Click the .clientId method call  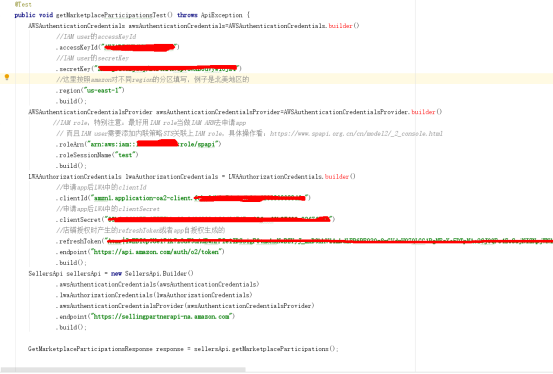click(72, 198)
